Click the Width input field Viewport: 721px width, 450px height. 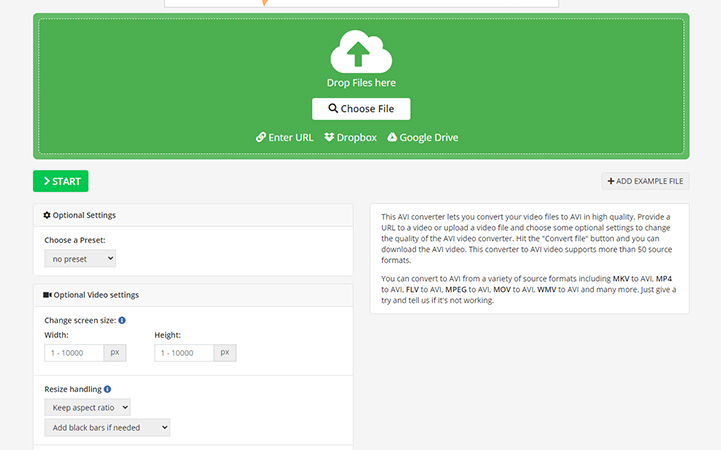click(x=74, y=353)
